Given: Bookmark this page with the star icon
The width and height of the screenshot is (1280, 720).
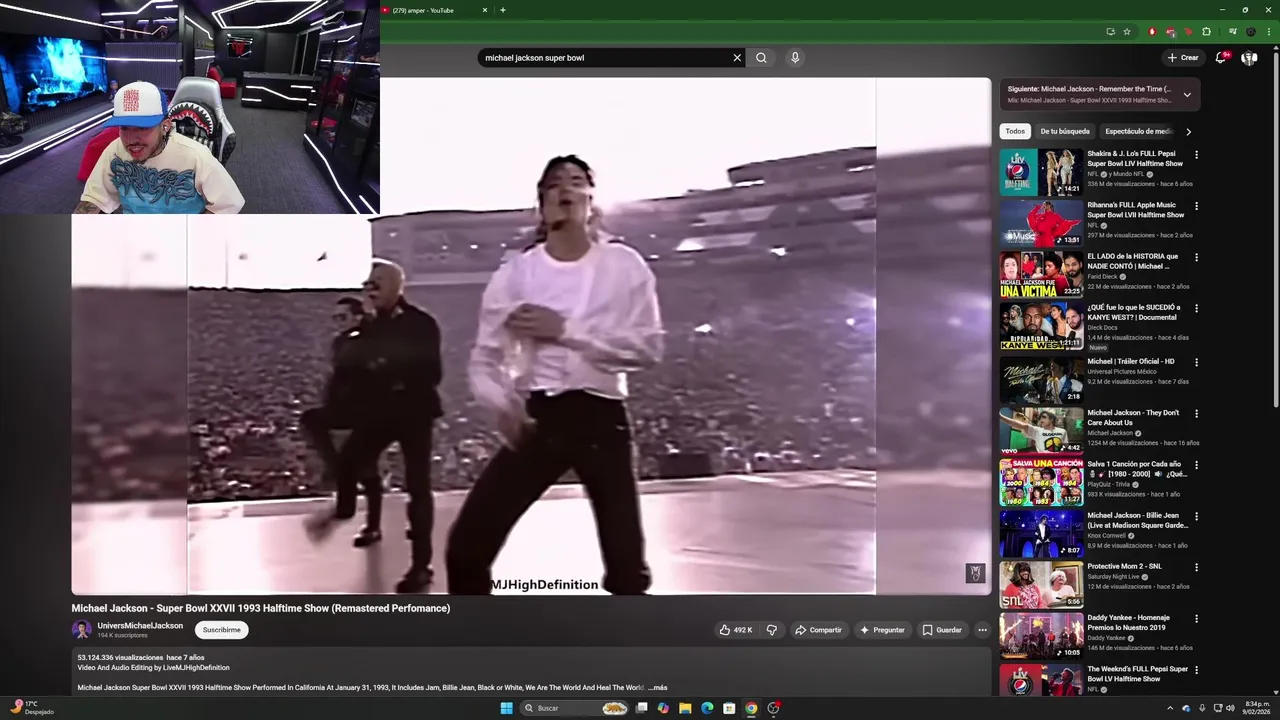Looking at the screenshot, I should point(1127,32).
